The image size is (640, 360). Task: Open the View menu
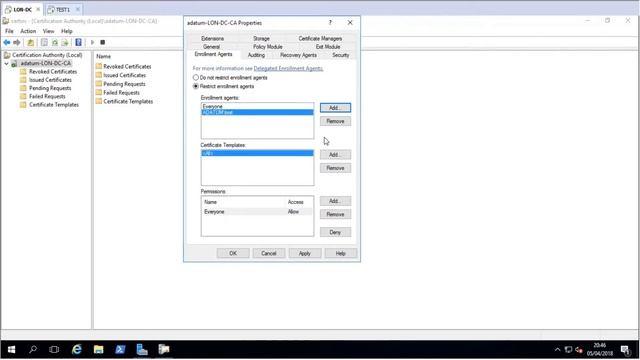click(48, 31)
